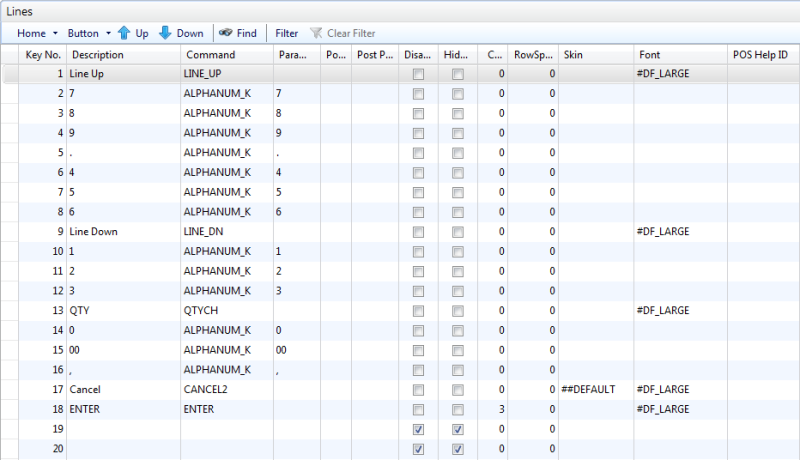
Task: Click the Find binoculars icon
Action: coord(226,33)
